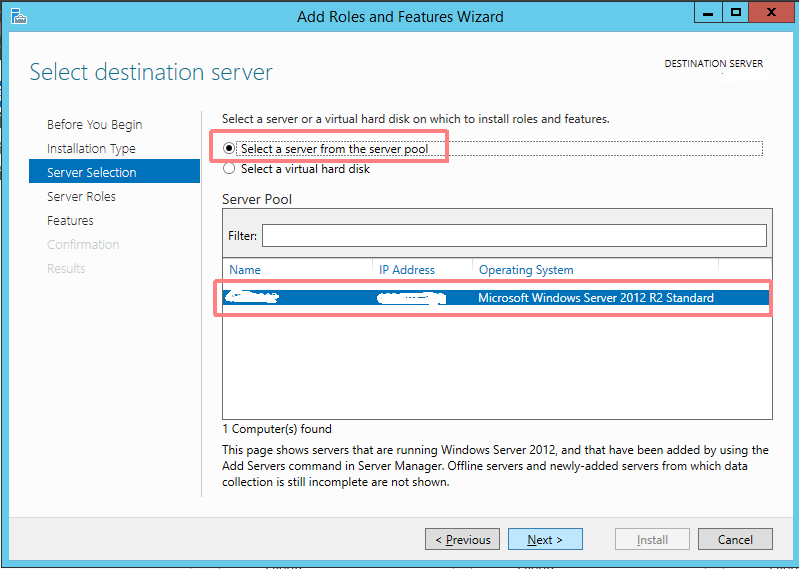Sort server pool by IP Address column
The height and width of the screenshot is (569, 799).
click(x=407, y=270)
